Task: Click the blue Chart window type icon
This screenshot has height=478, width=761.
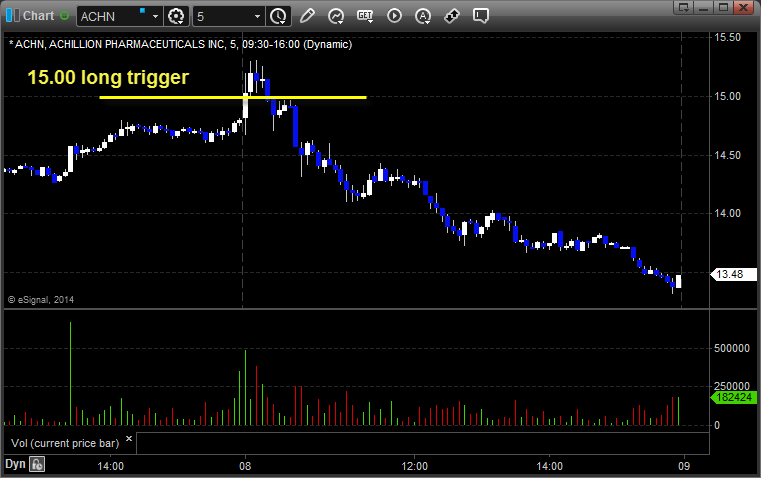Action: click(x=13, y=16)
